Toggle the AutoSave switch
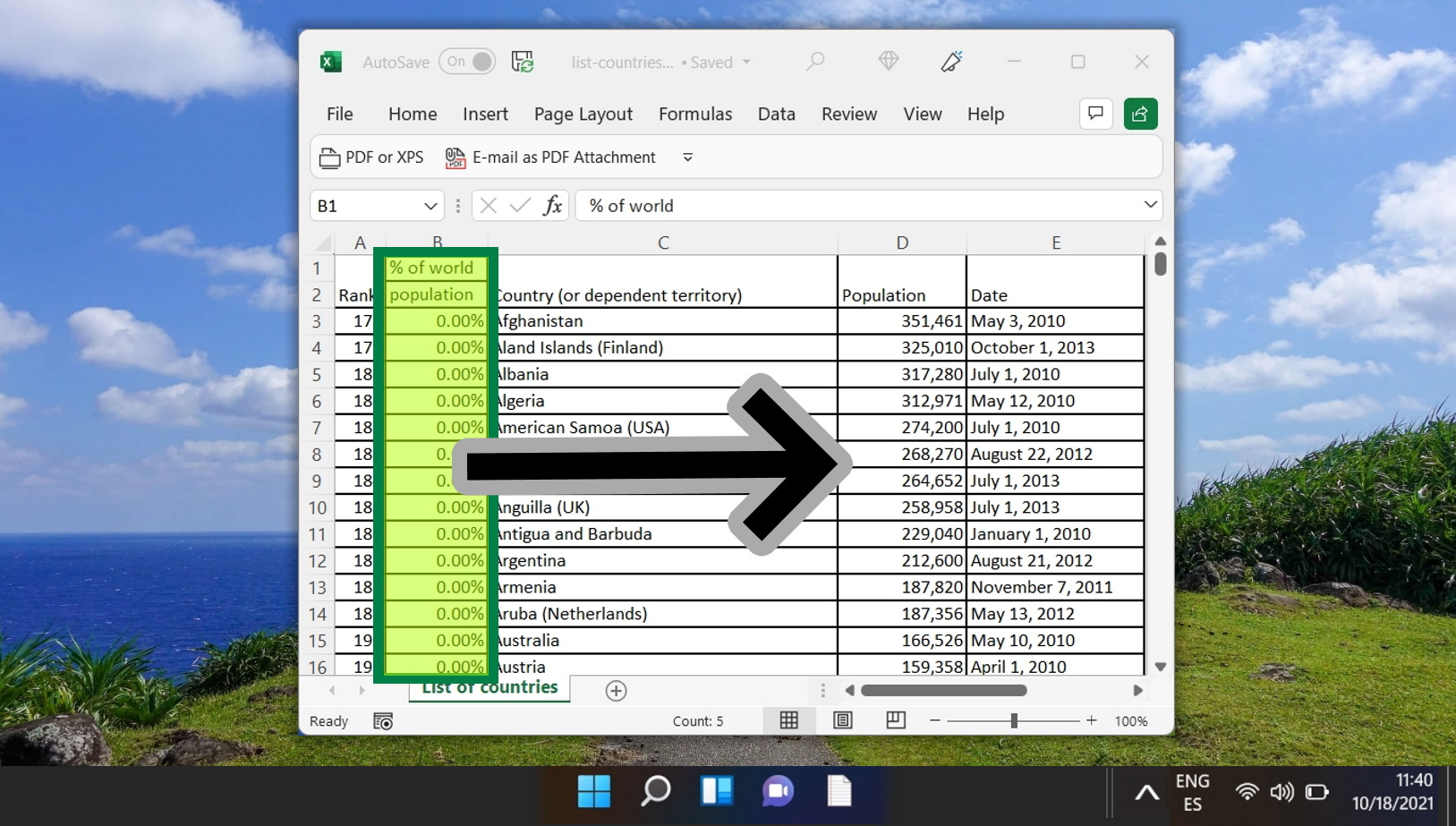The height and width of the screenshot is (826, 1456). tap(467, 62)
